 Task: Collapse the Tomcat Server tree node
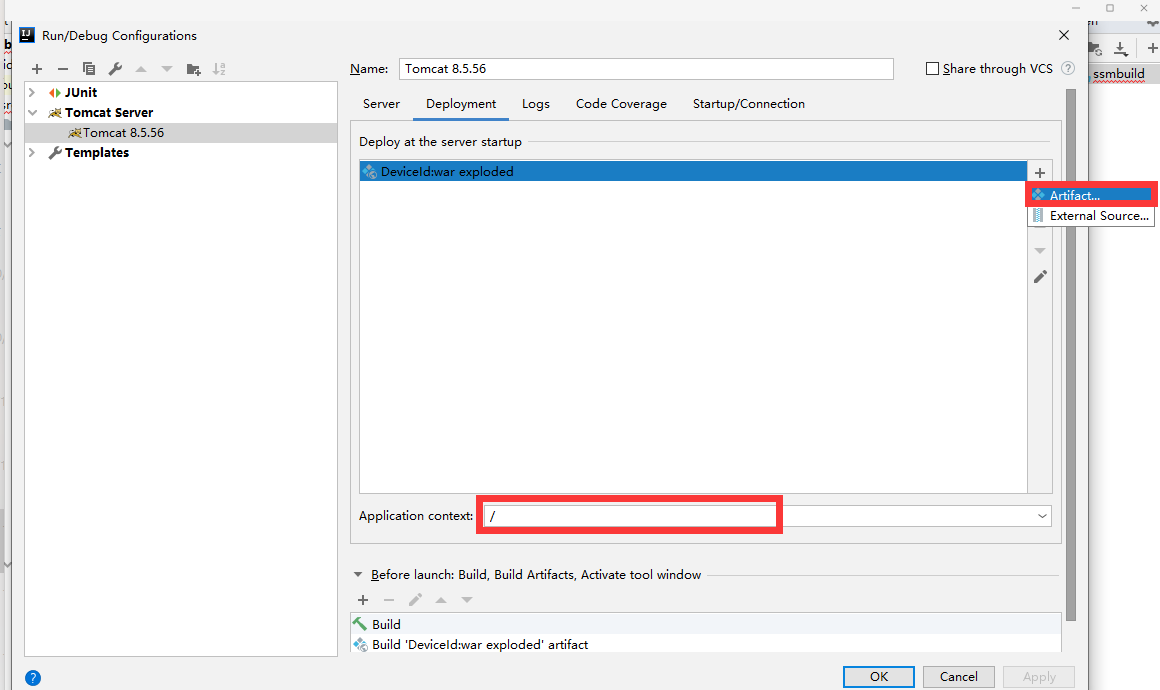[x=32, y=112]
